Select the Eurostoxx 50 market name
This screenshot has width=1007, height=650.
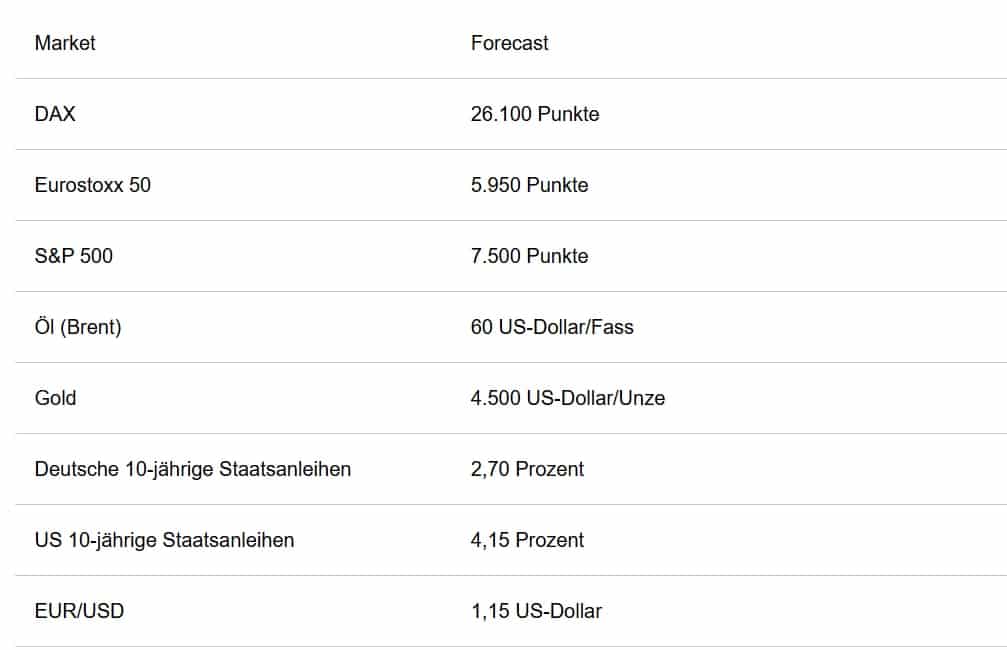coord(92,185)
